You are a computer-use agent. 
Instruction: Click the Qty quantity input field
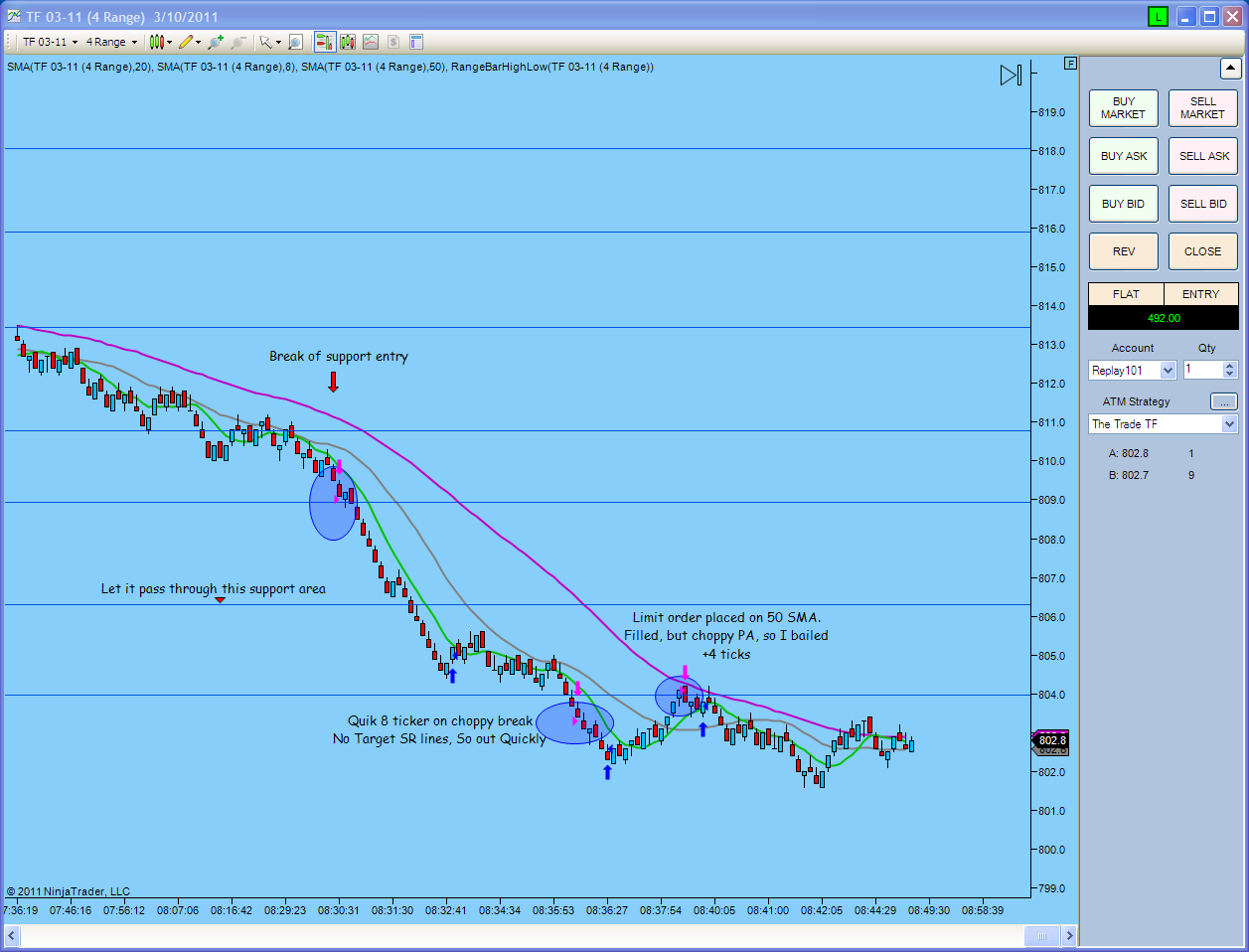click(x=1203, y=370)
